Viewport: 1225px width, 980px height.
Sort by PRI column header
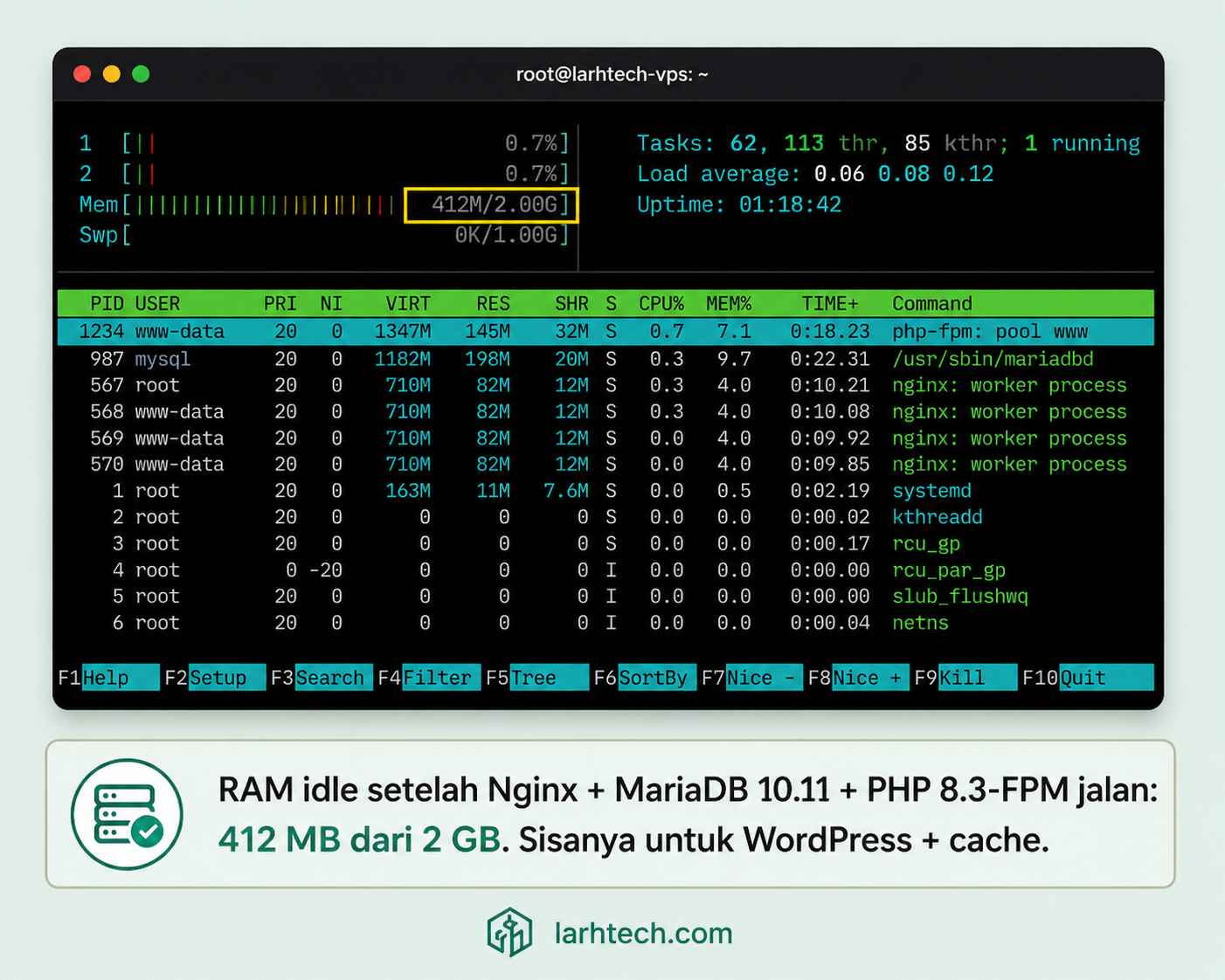click(x=280, y=304)
